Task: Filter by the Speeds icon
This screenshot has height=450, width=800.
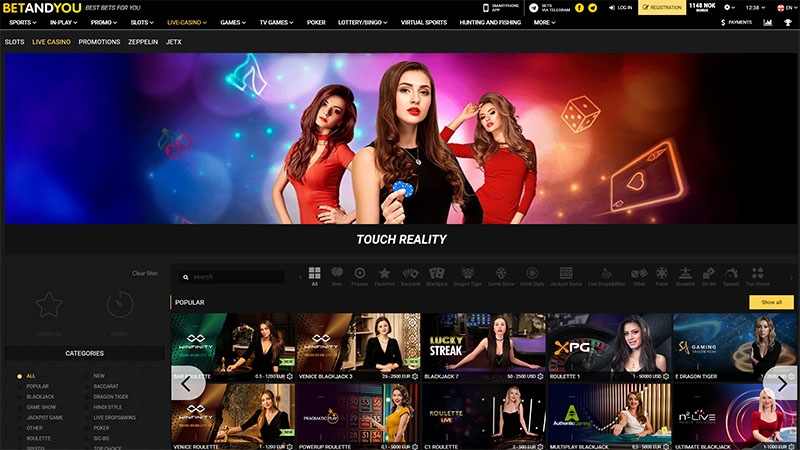Action: 731,276
